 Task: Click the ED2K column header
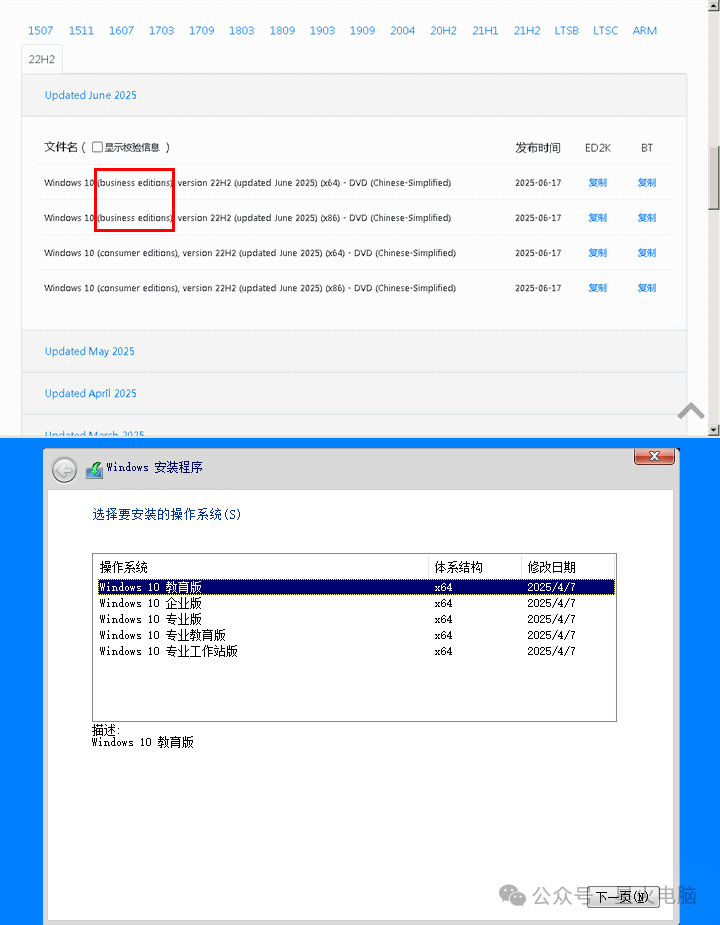598,148
